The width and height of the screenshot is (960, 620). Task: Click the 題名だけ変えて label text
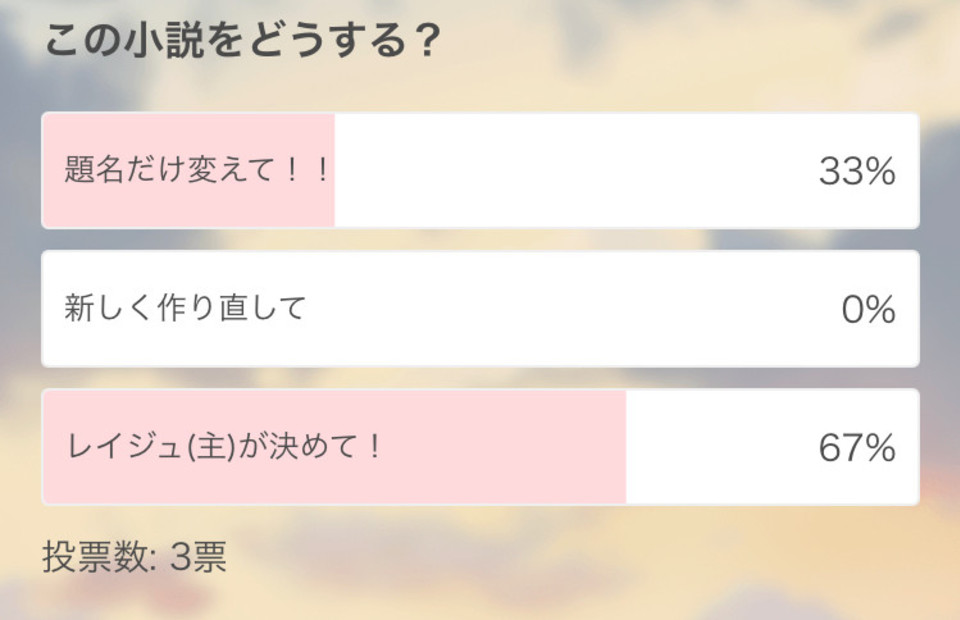pos(169,170)
